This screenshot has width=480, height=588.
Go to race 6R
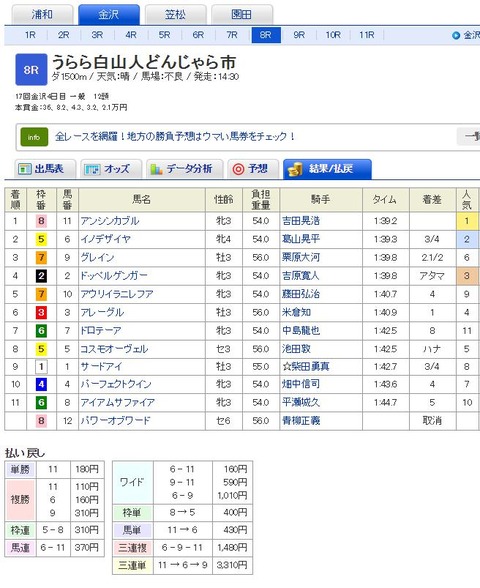click(x=198, y=35)
